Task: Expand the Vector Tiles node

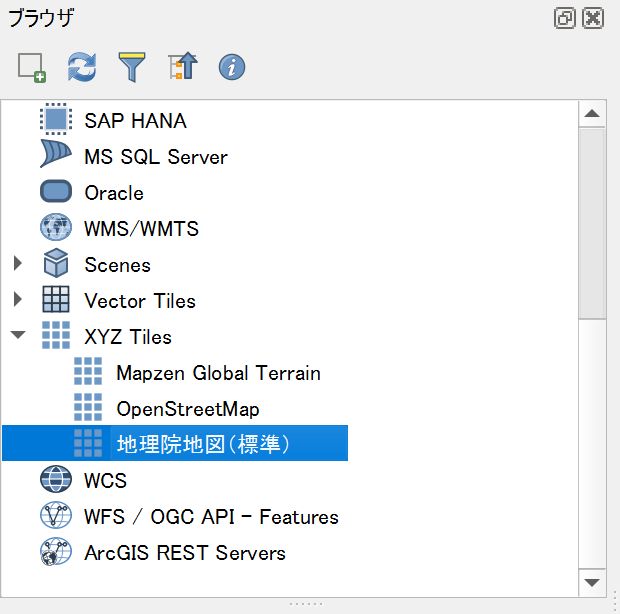Action: click(x=17, y=299)
